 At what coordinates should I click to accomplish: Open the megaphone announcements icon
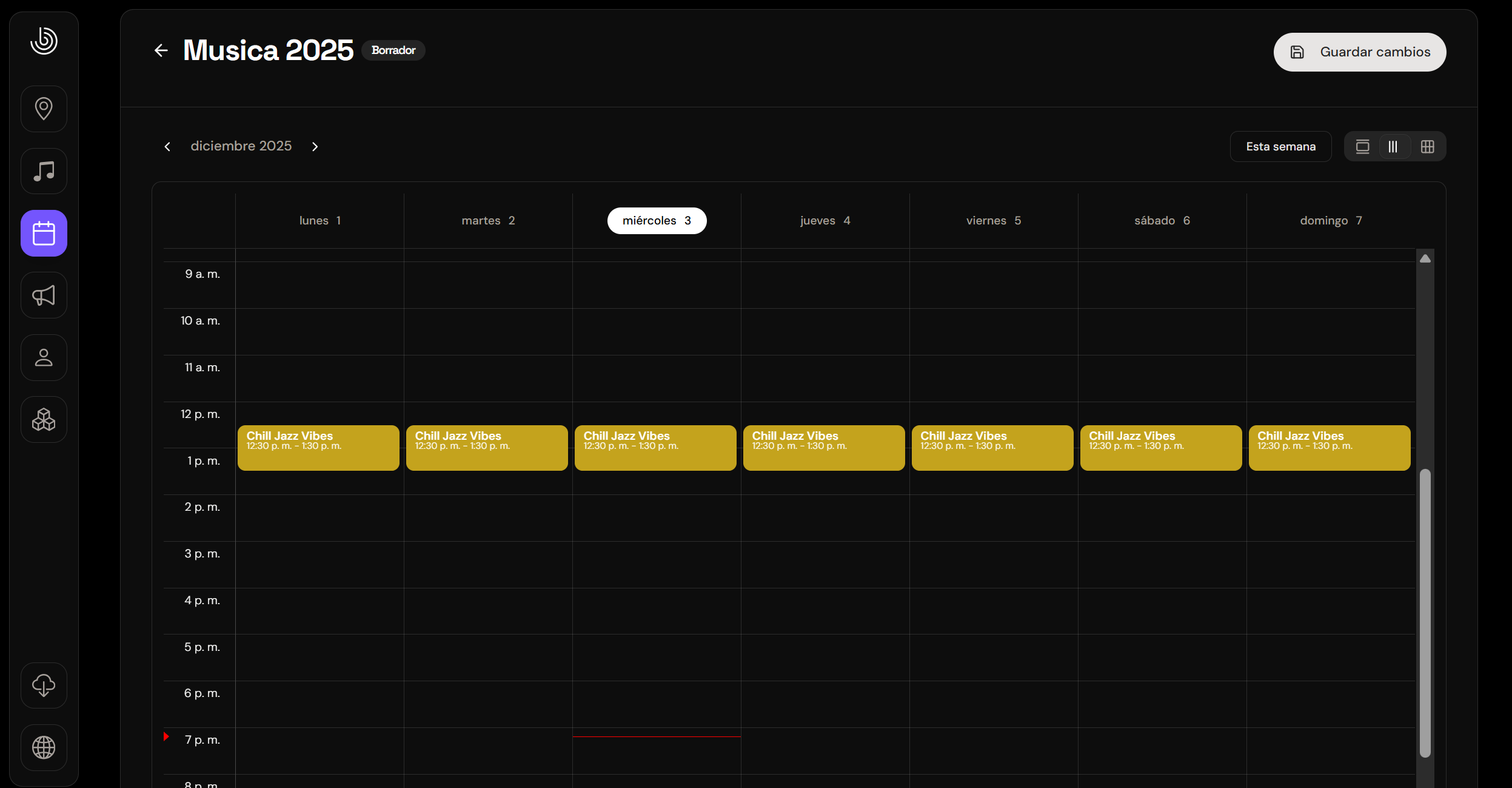click(44, 295)
